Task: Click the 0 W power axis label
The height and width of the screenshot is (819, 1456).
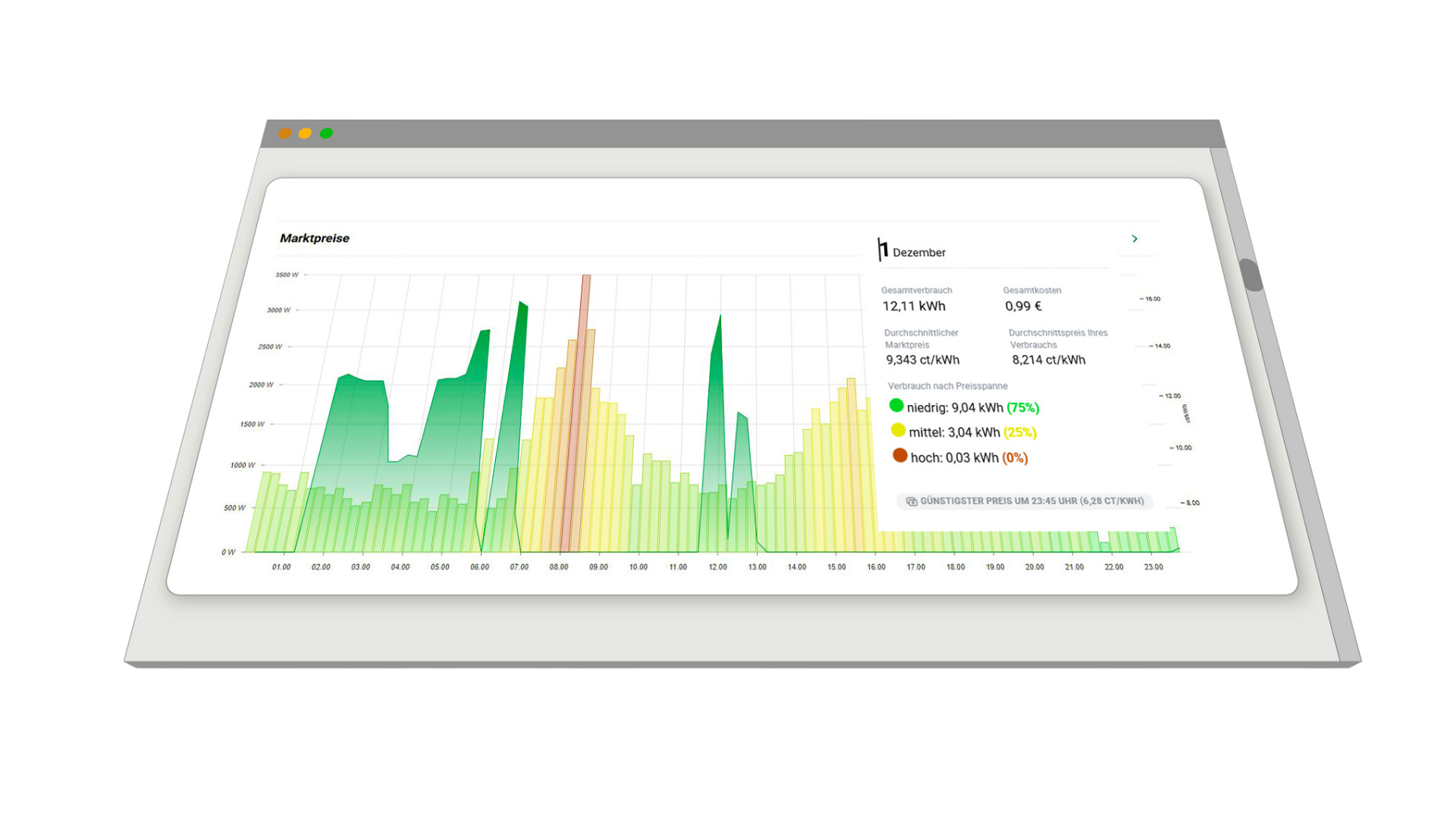Action: (228, 552)
